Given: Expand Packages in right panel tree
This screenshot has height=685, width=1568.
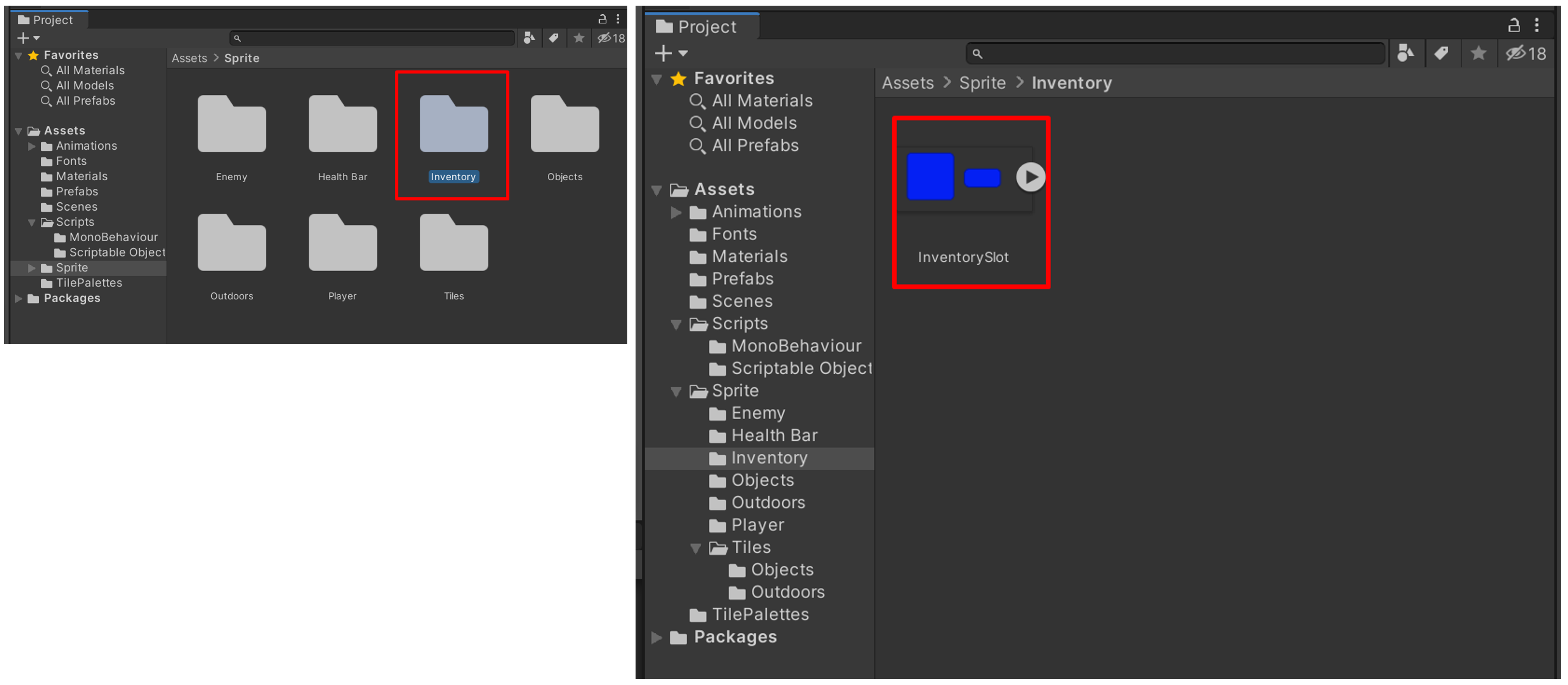Looking at the screenshot, I should tap(656, 638).
